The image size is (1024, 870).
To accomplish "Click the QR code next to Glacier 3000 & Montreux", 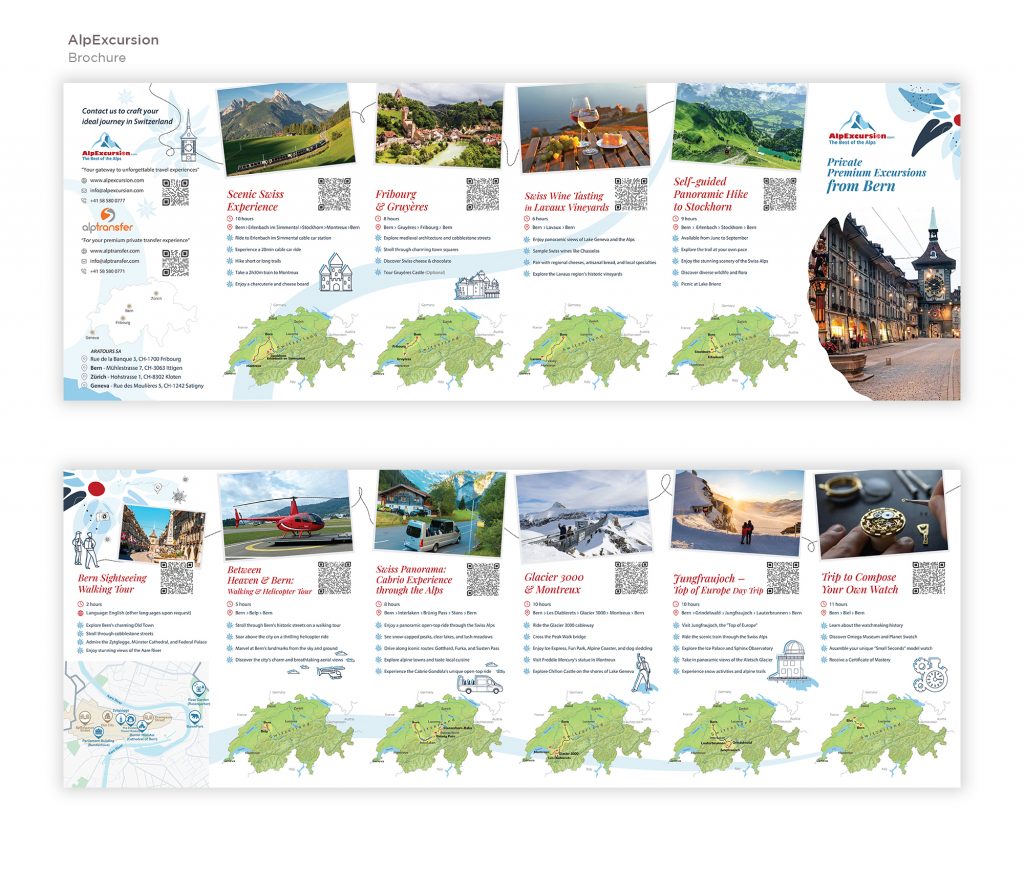I will 631,578.
